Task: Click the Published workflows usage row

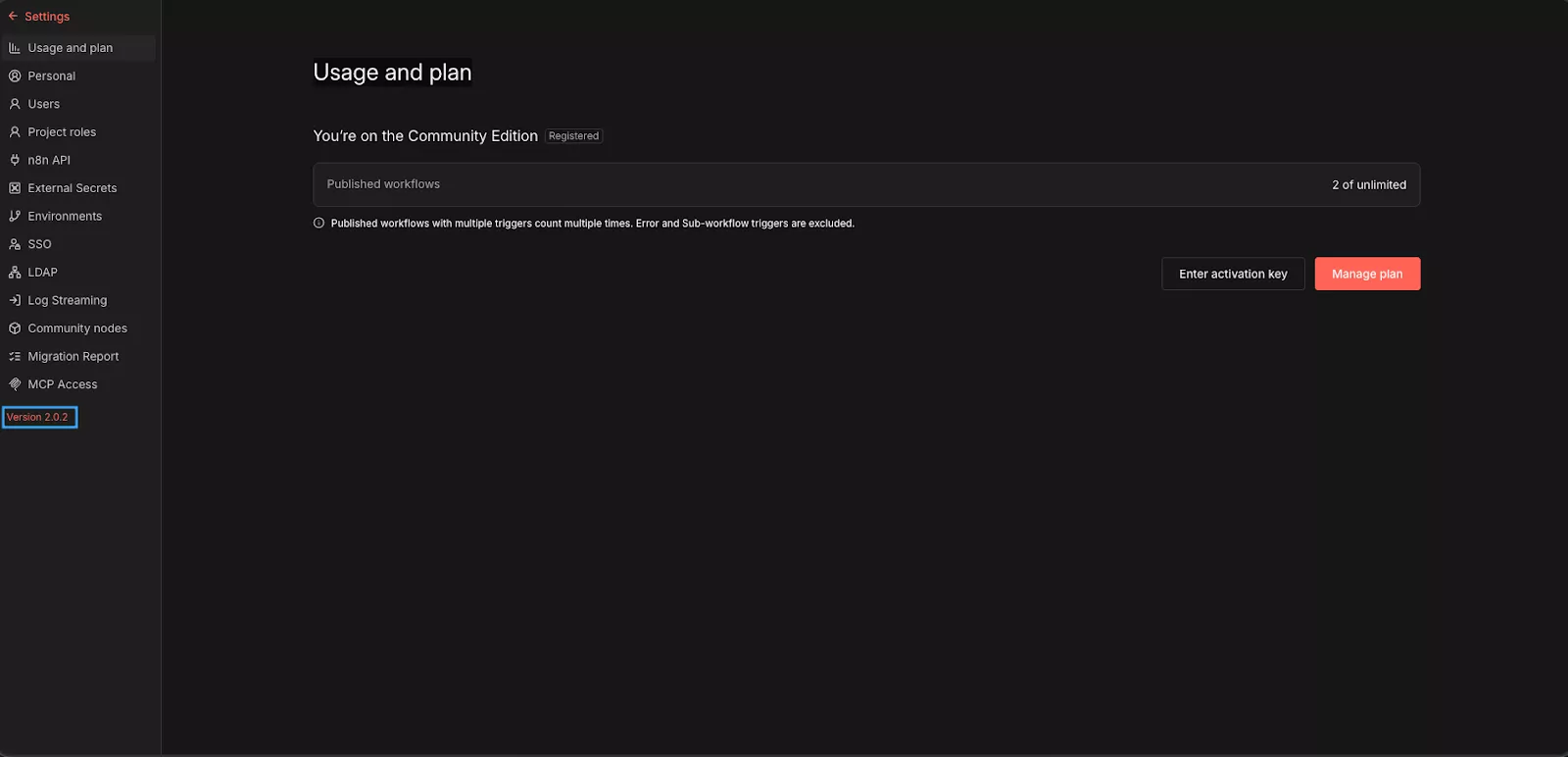Action: (866, 184)
